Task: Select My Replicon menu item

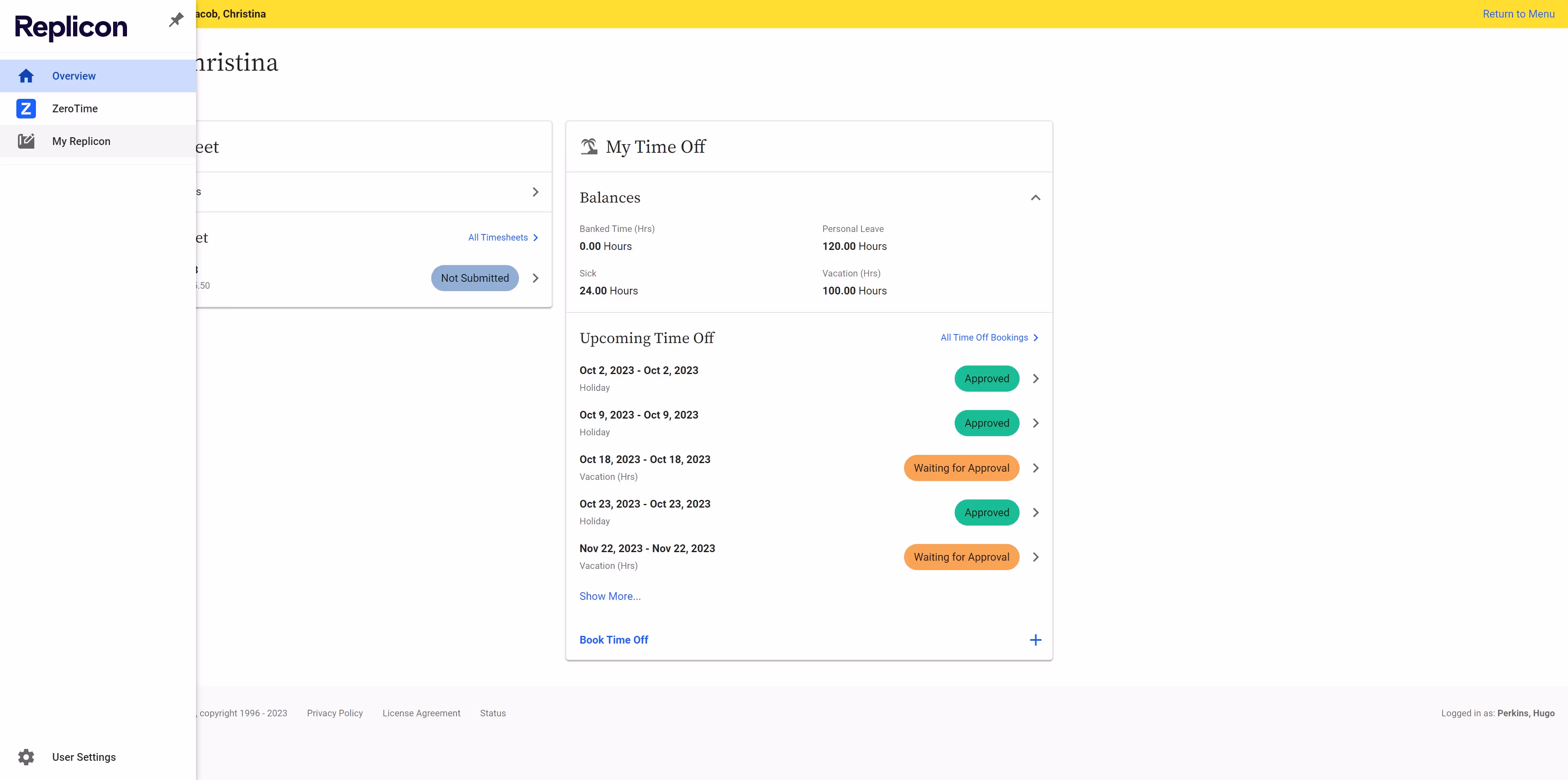Action: 81,141
